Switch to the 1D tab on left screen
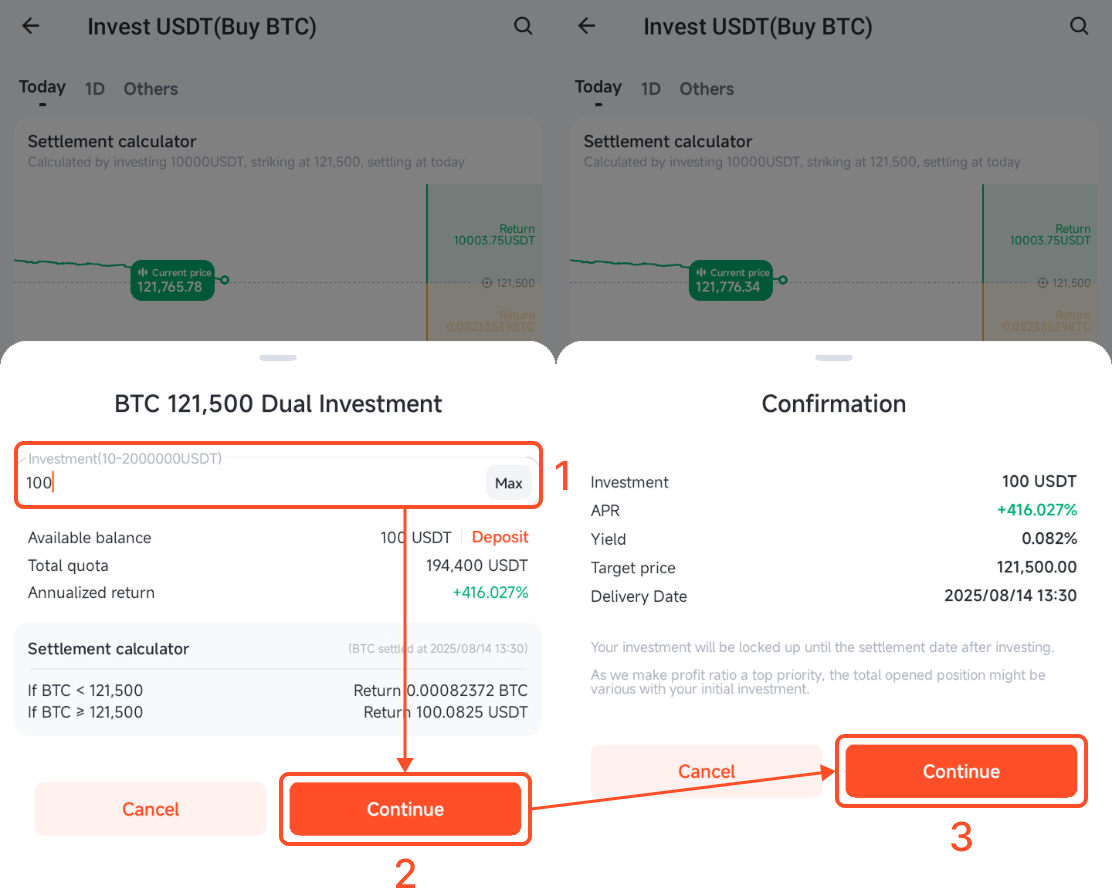This screenshot has width=1112, height=890. [x=94, y=89]
